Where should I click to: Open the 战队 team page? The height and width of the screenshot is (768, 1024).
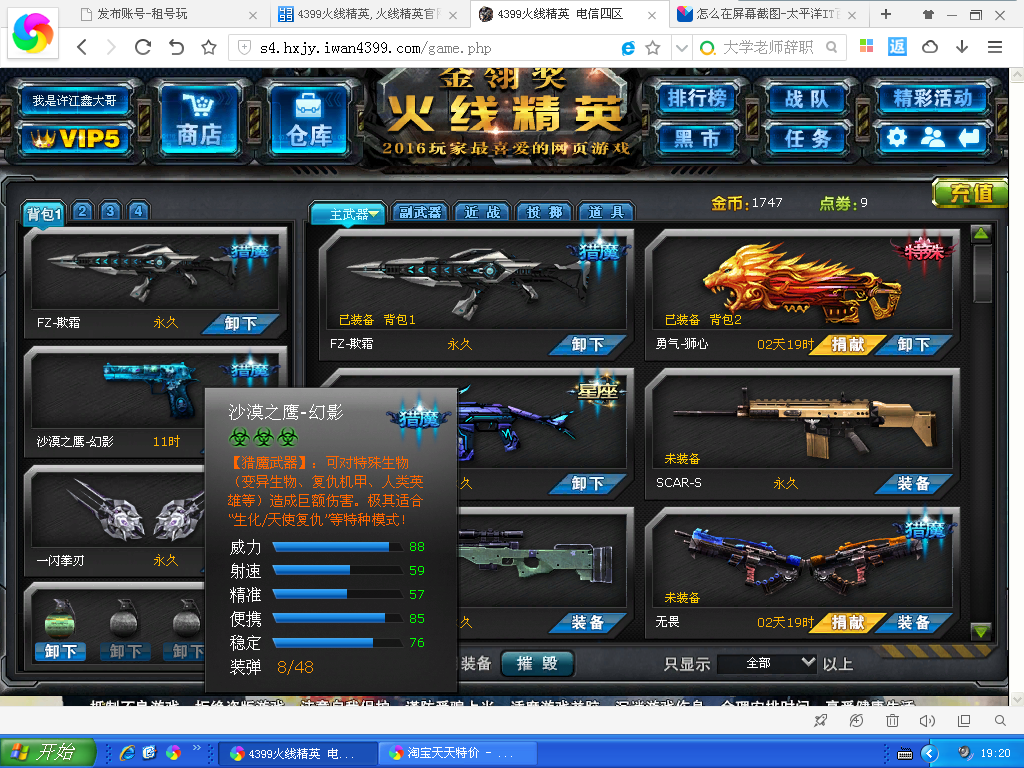click(x=807, y=99)
